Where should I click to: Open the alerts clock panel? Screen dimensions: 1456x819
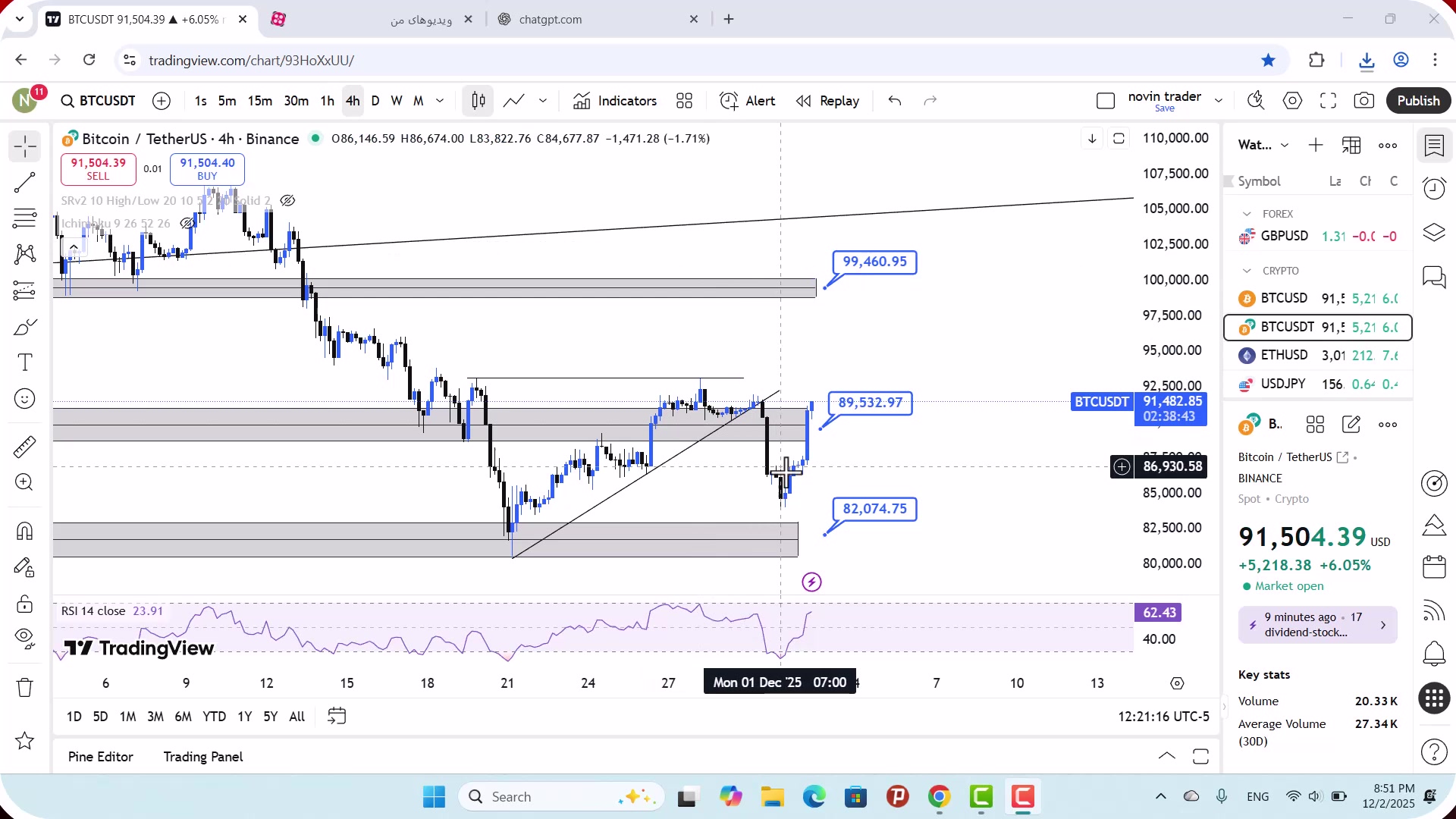pos(1434,188)
